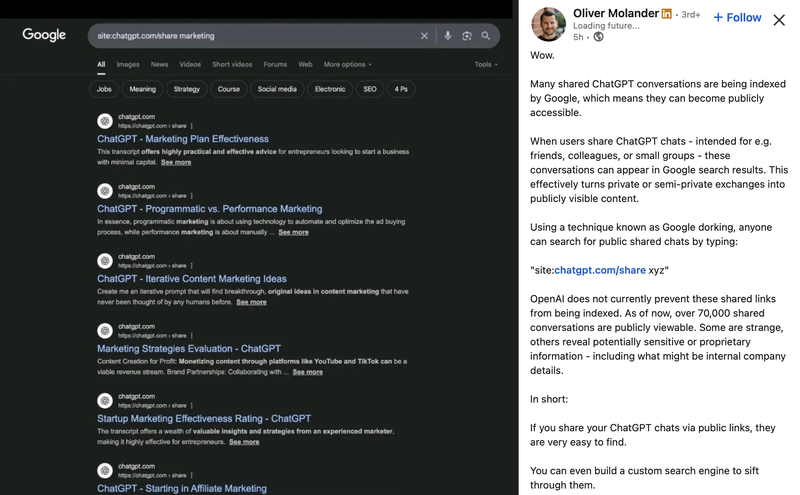This screenshot has height=495, width=800.
Task: Click the globe visibility icon under post time
Action: click(x=598, y=37)
